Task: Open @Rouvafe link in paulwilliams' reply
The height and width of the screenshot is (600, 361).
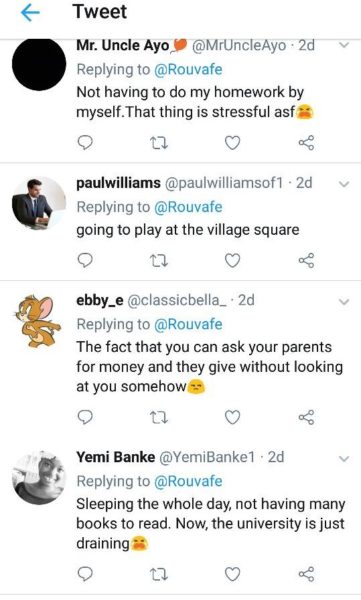Action: (x=188, y=207)
